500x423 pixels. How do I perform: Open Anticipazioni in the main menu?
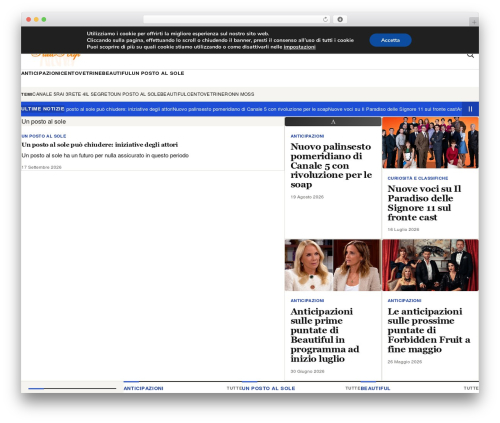(41, 73)
